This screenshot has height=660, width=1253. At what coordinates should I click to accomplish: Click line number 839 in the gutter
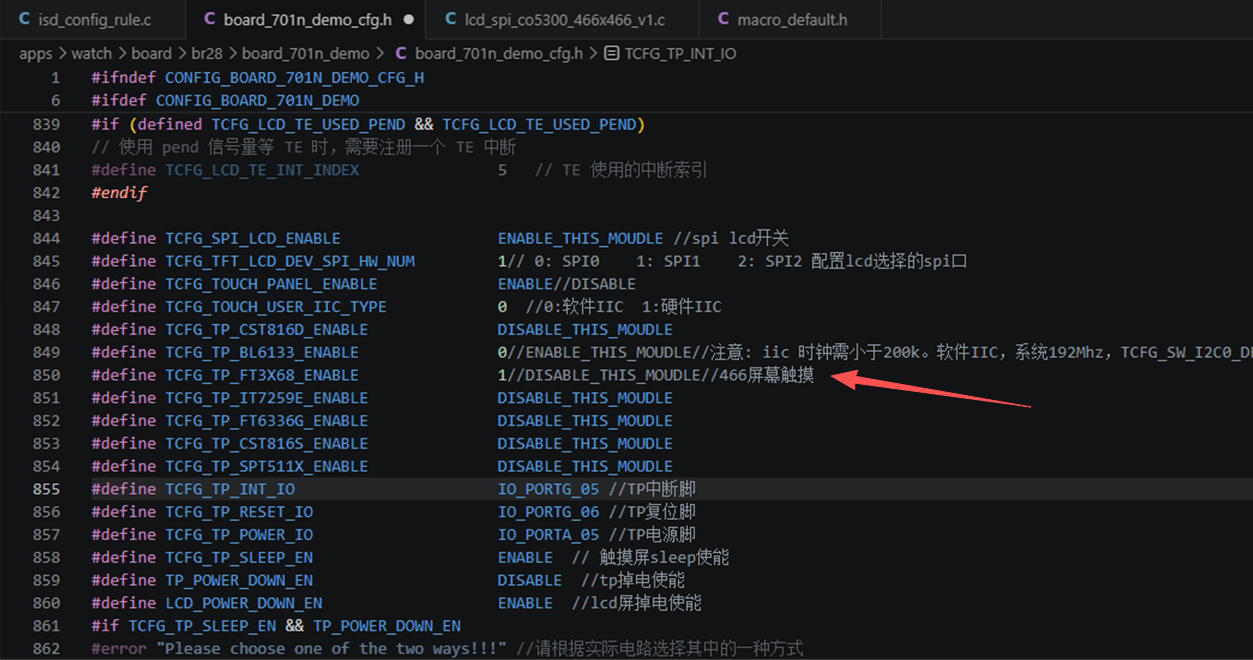[46, 125]
